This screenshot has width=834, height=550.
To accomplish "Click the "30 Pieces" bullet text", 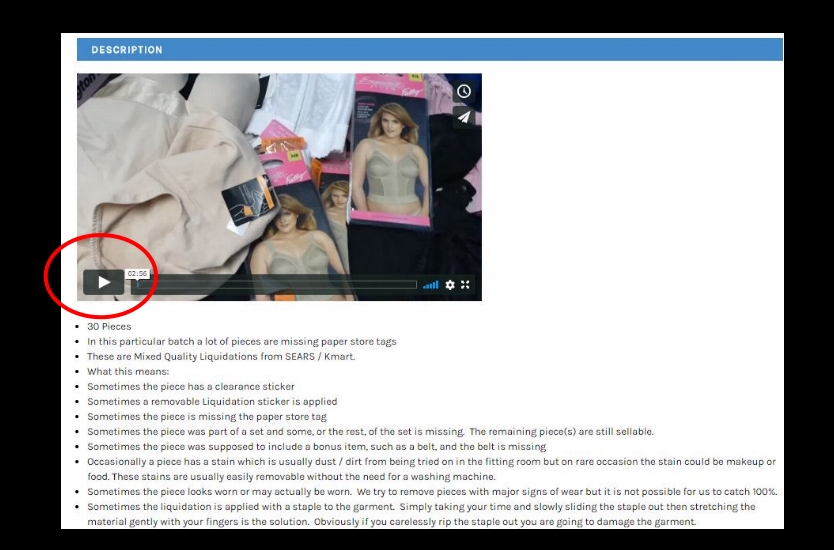I will coord(109,326).
